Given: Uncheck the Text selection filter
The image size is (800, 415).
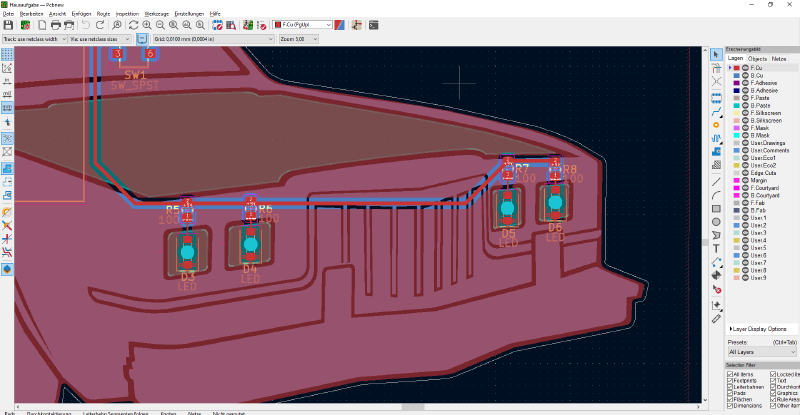Looking at the screenshot, I should [773, 381].
